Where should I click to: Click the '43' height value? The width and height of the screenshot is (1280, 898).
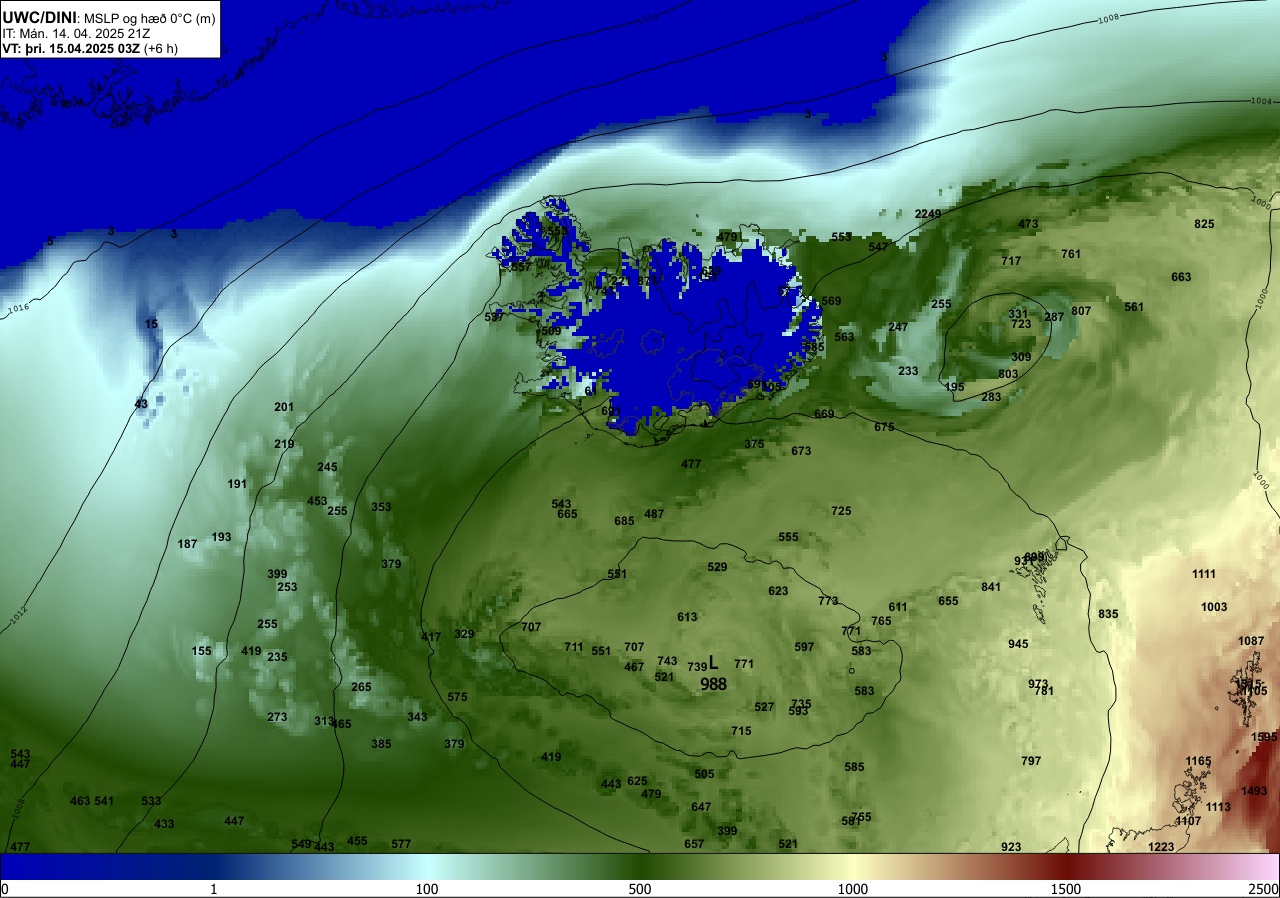click(x=141, y=404)
